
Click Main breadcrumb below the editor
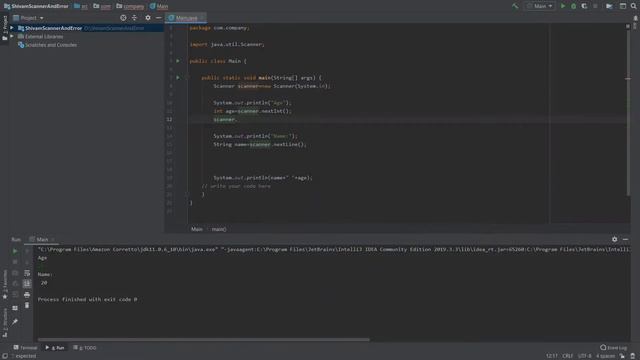pos(197,229)
